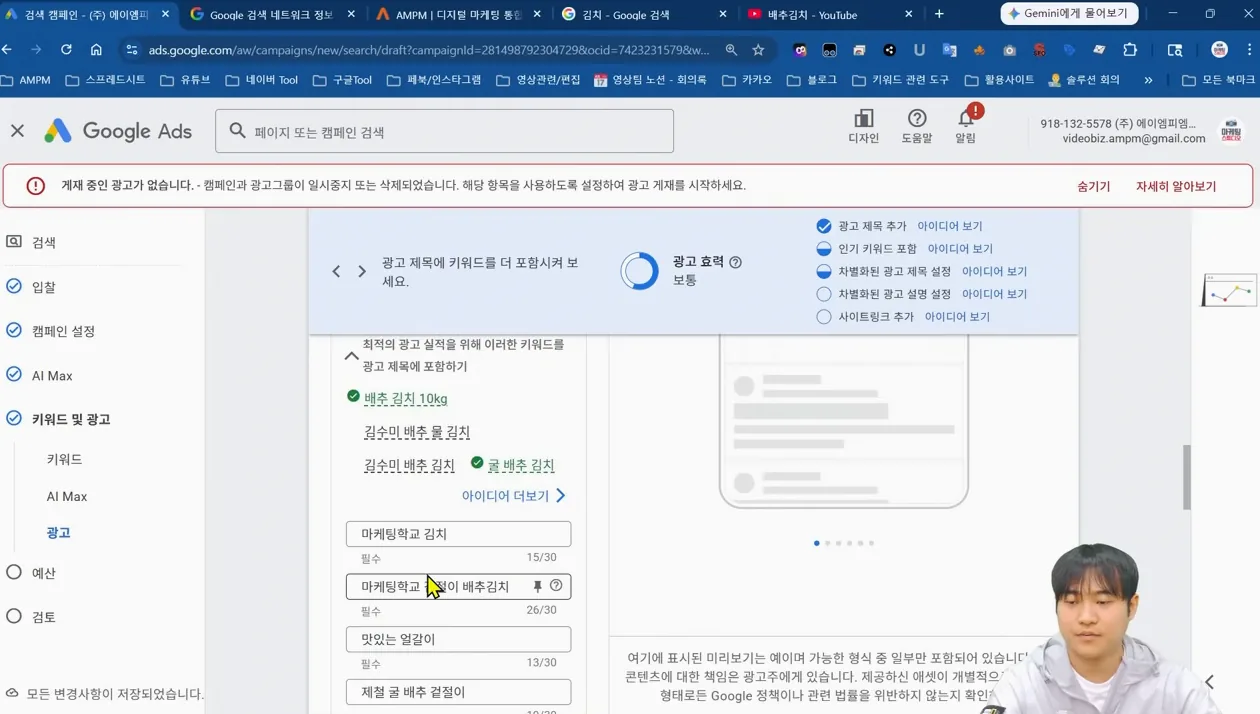1260x714 pixels.
Task: Open 키워드 sub-item under 키워드 및 광고
Action: (x=64, y=459)
